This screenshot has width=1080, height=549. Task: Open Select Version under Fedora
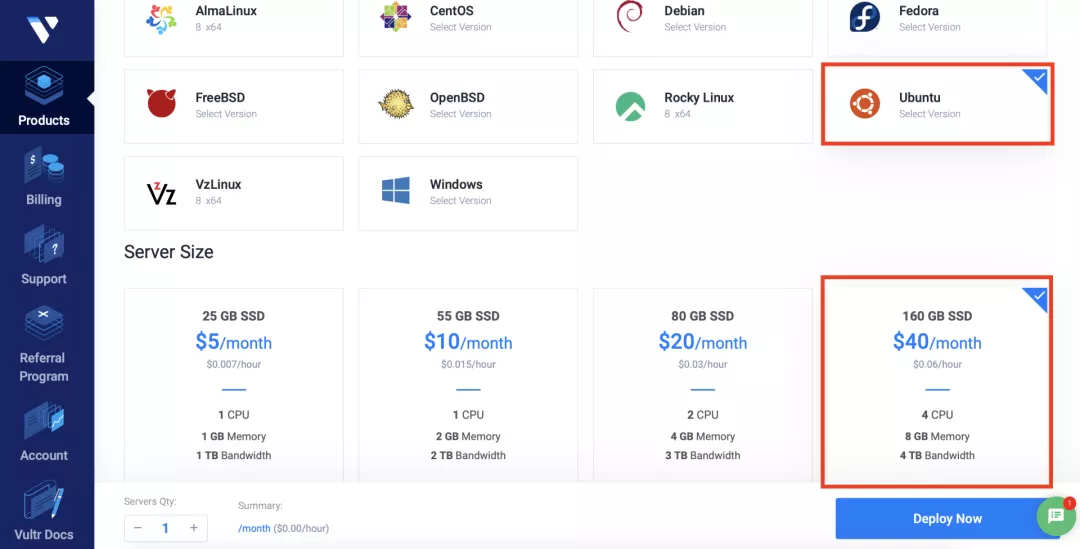tap(930, 28)
